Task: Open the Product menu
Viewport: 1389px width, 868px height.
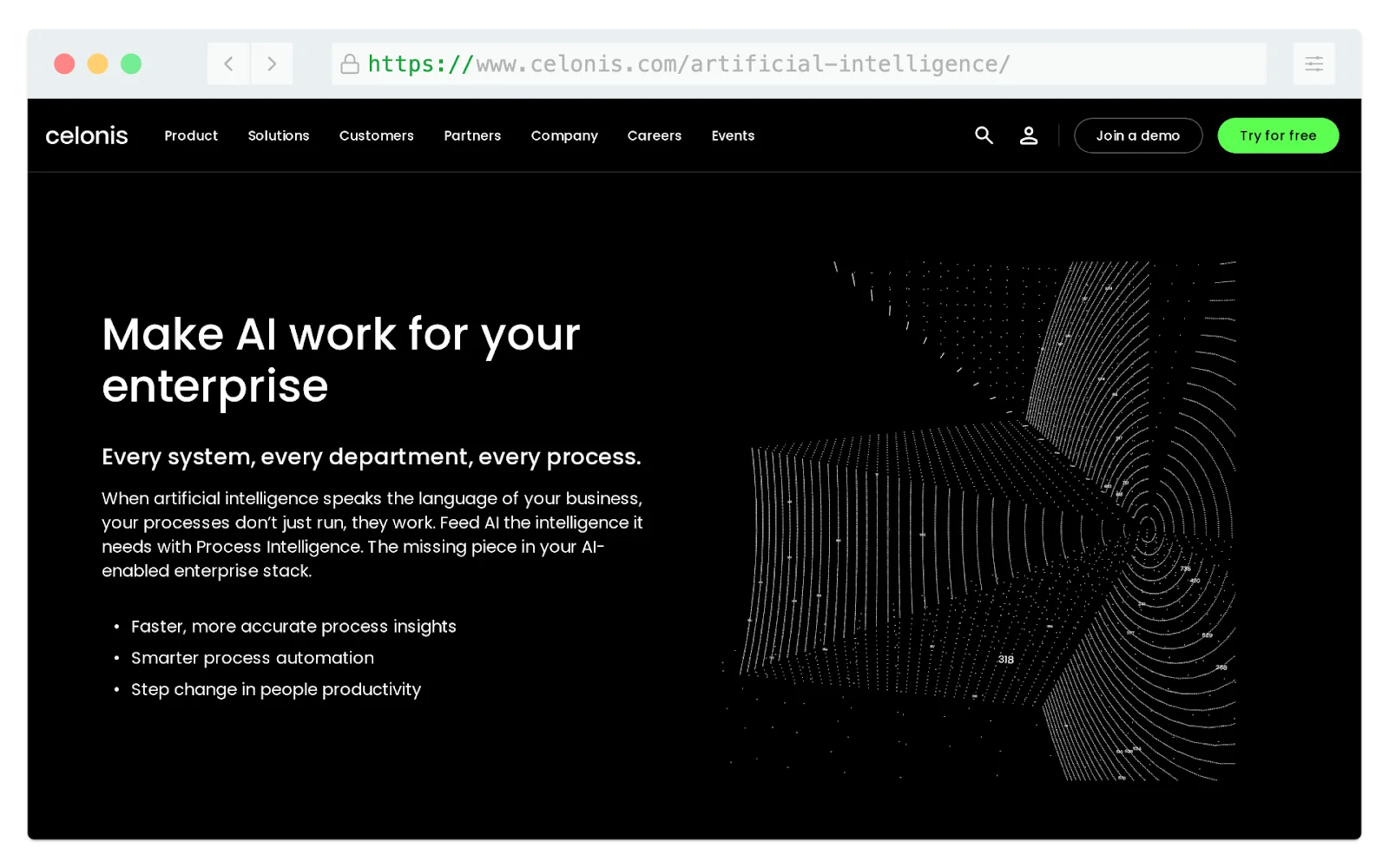Action: pos(191,135)
